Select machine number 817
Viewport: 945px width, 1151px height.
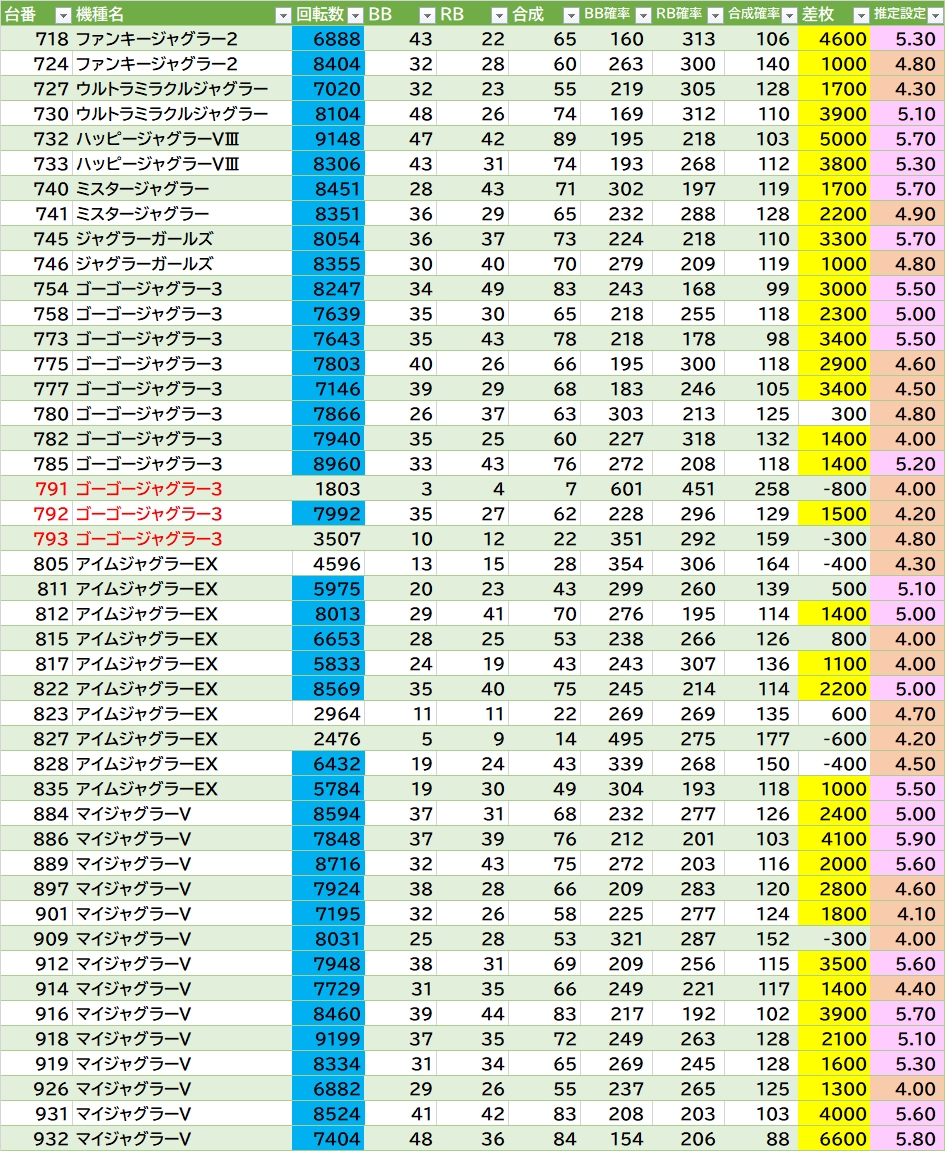(36, 663)
